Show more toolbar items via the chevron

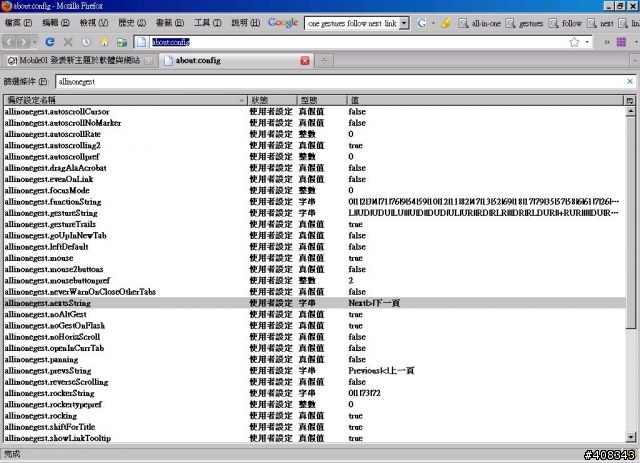point(607,42)
